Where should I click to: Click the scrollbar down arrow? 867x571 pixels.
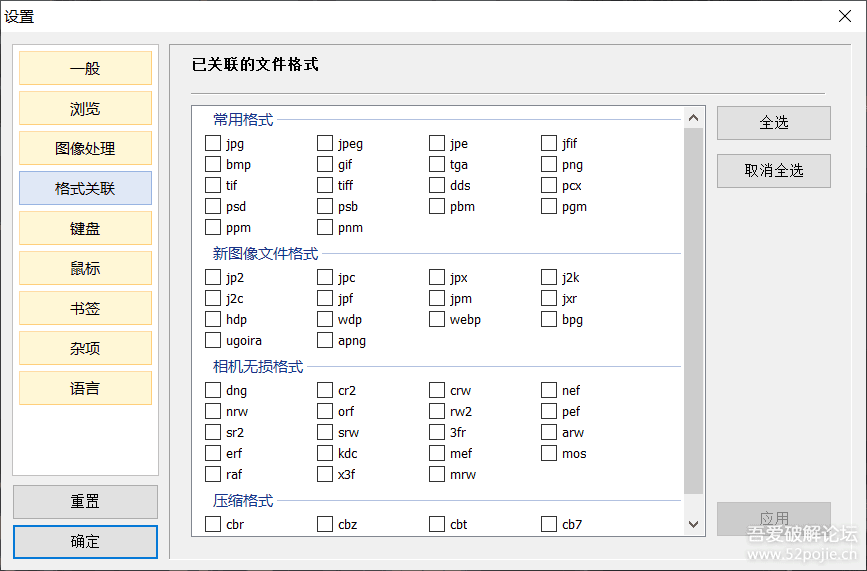[693, 524]
